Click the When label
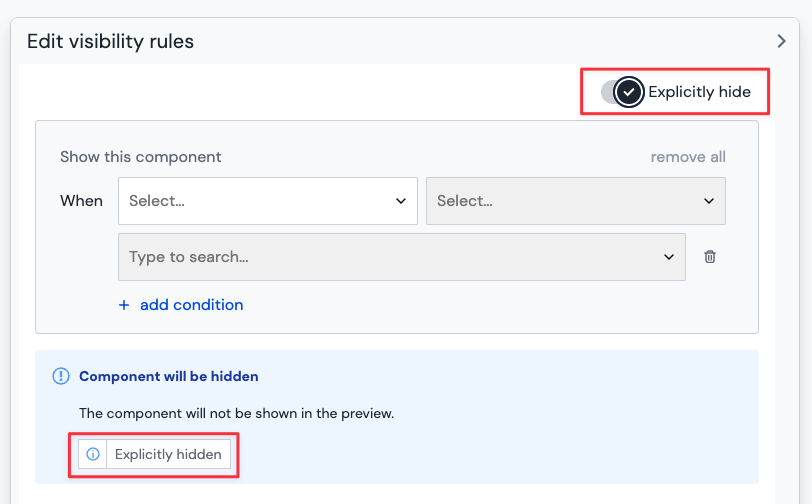The width and height of the screenshot is (812, 504). pyautogui.click(x=81, y=201)
